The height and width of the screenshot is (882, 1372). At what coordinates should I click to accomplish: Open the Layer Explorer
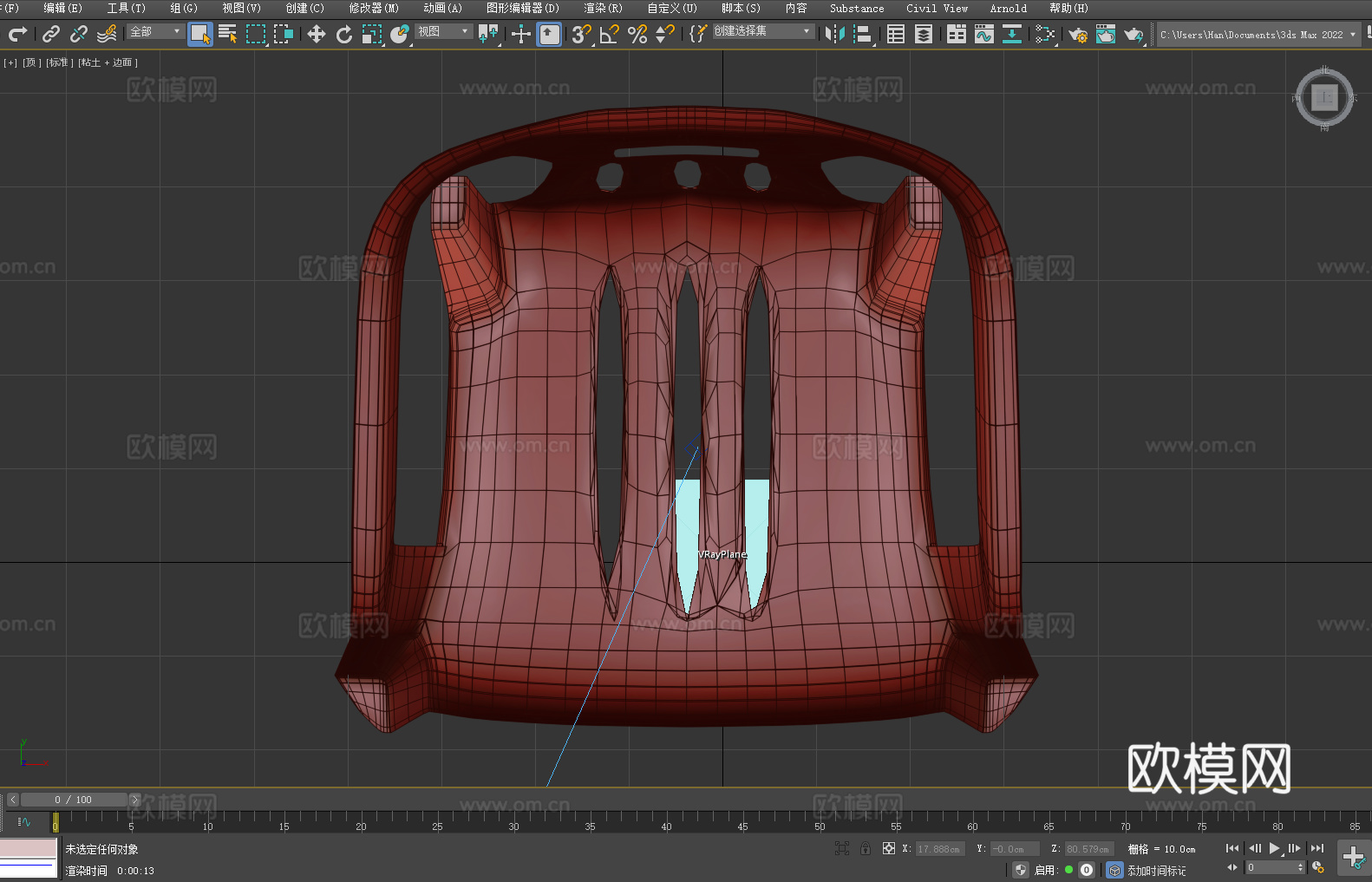(x=924, y=34)
